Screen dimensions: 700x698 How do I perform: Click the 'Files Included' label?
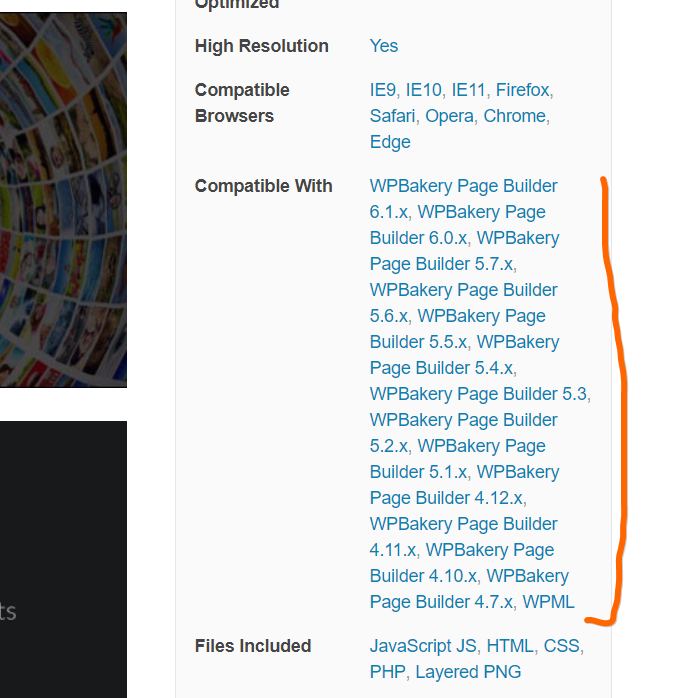[x=253, y=646]
